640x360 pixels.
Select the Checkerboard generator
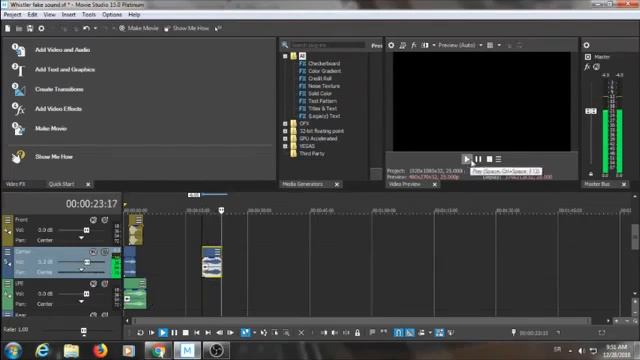tap(324, 64)
